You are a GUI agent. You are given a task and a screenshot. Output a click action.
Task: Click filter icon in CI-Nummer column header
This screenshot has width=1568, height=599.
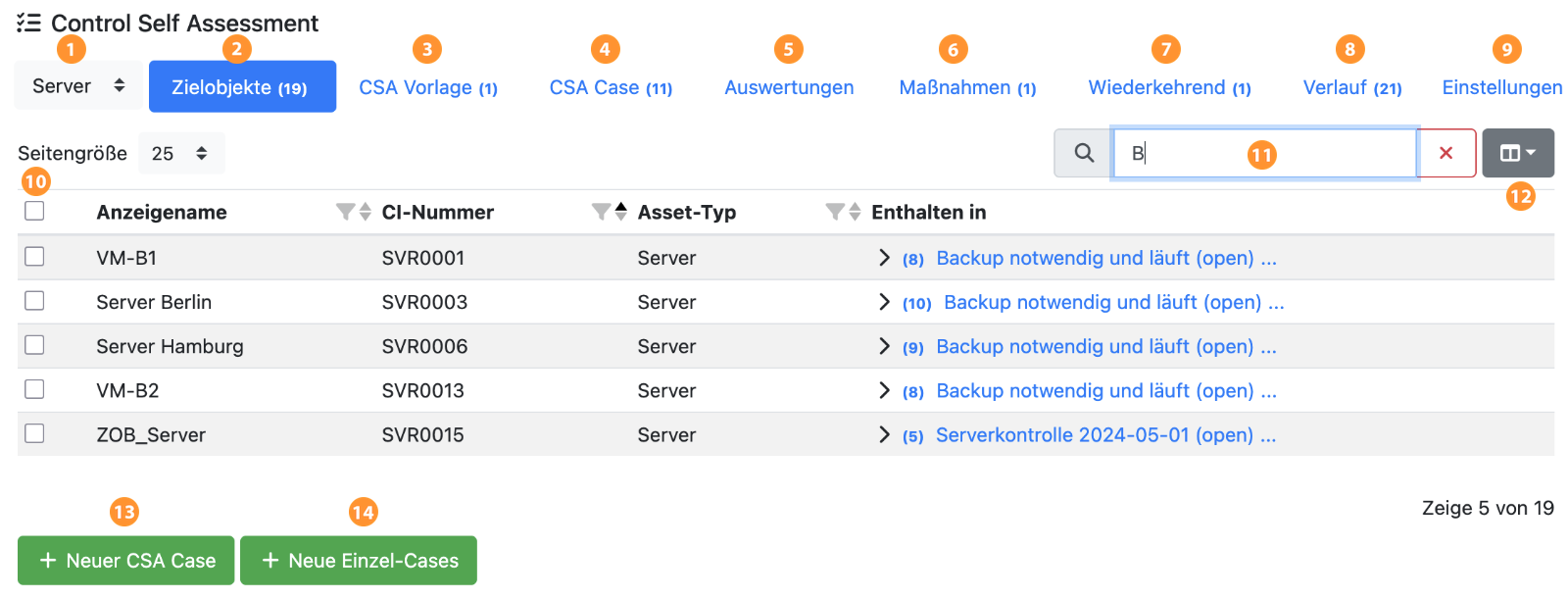(601, 212)
